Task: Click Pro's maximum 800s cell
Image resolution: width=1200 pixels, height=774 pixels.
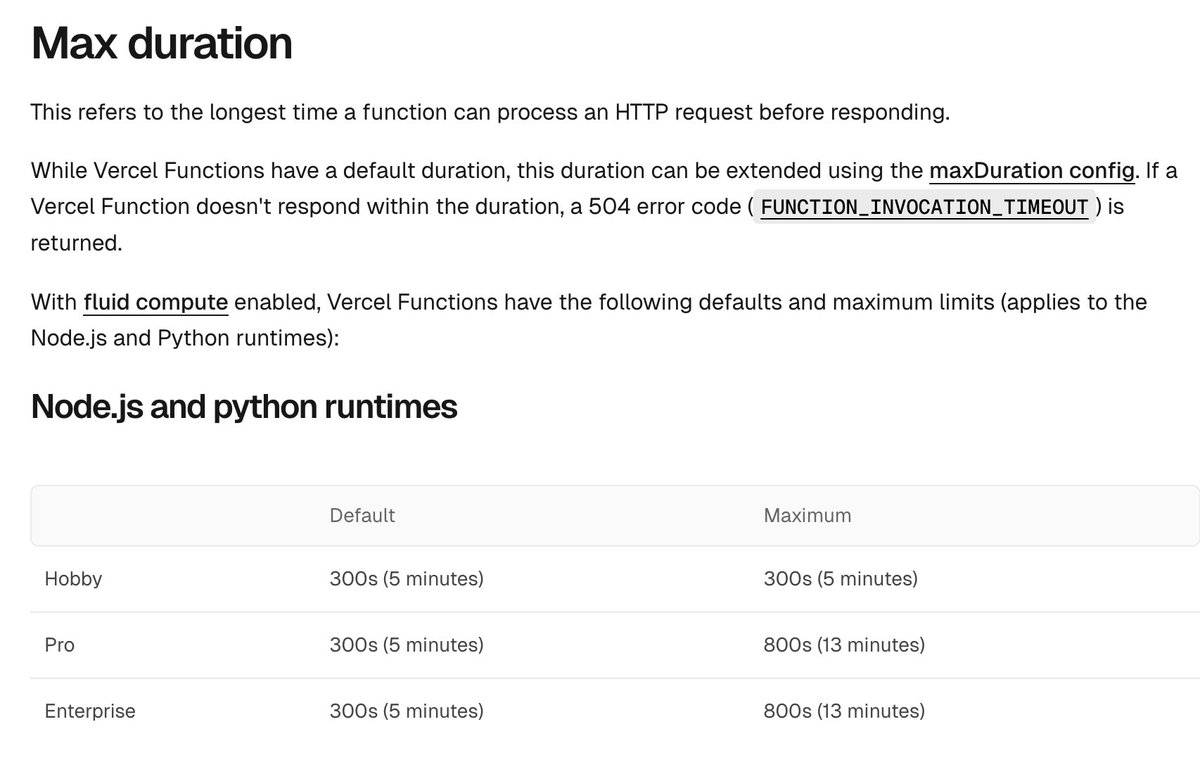Action: pos(844,645)
